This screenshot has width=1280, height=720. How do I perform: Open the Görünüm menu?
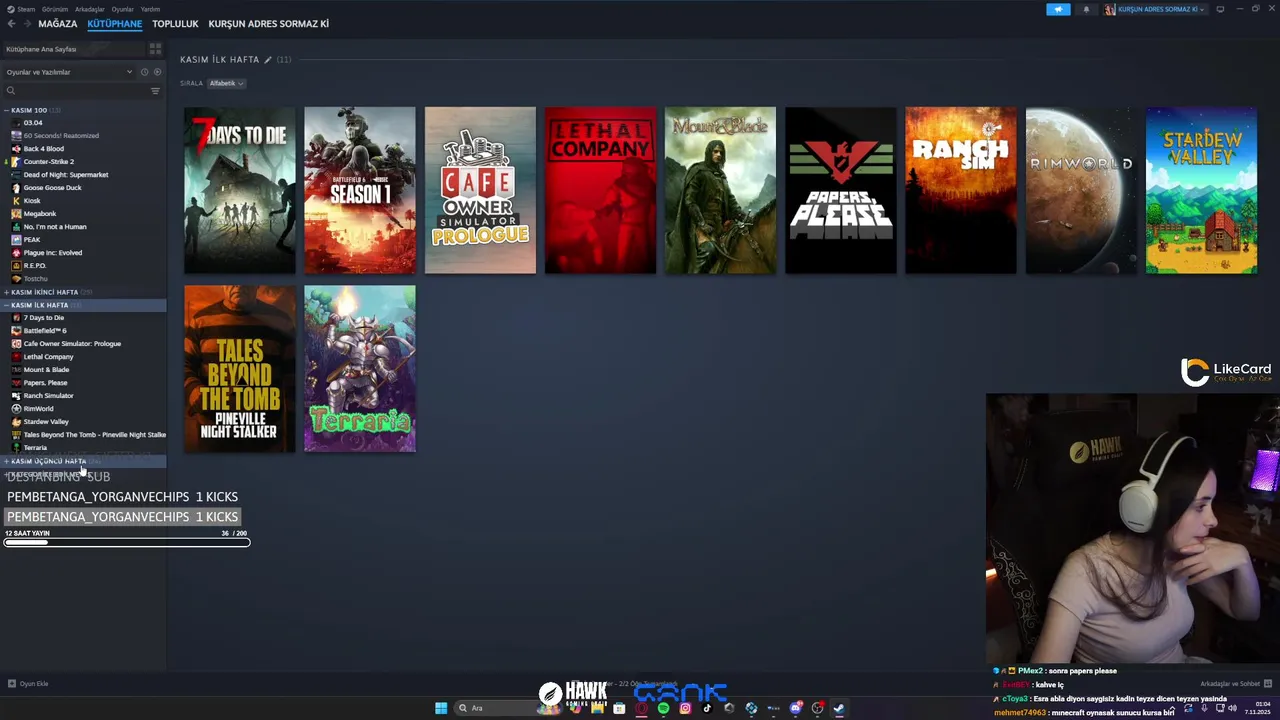click(x=55, y=9)
